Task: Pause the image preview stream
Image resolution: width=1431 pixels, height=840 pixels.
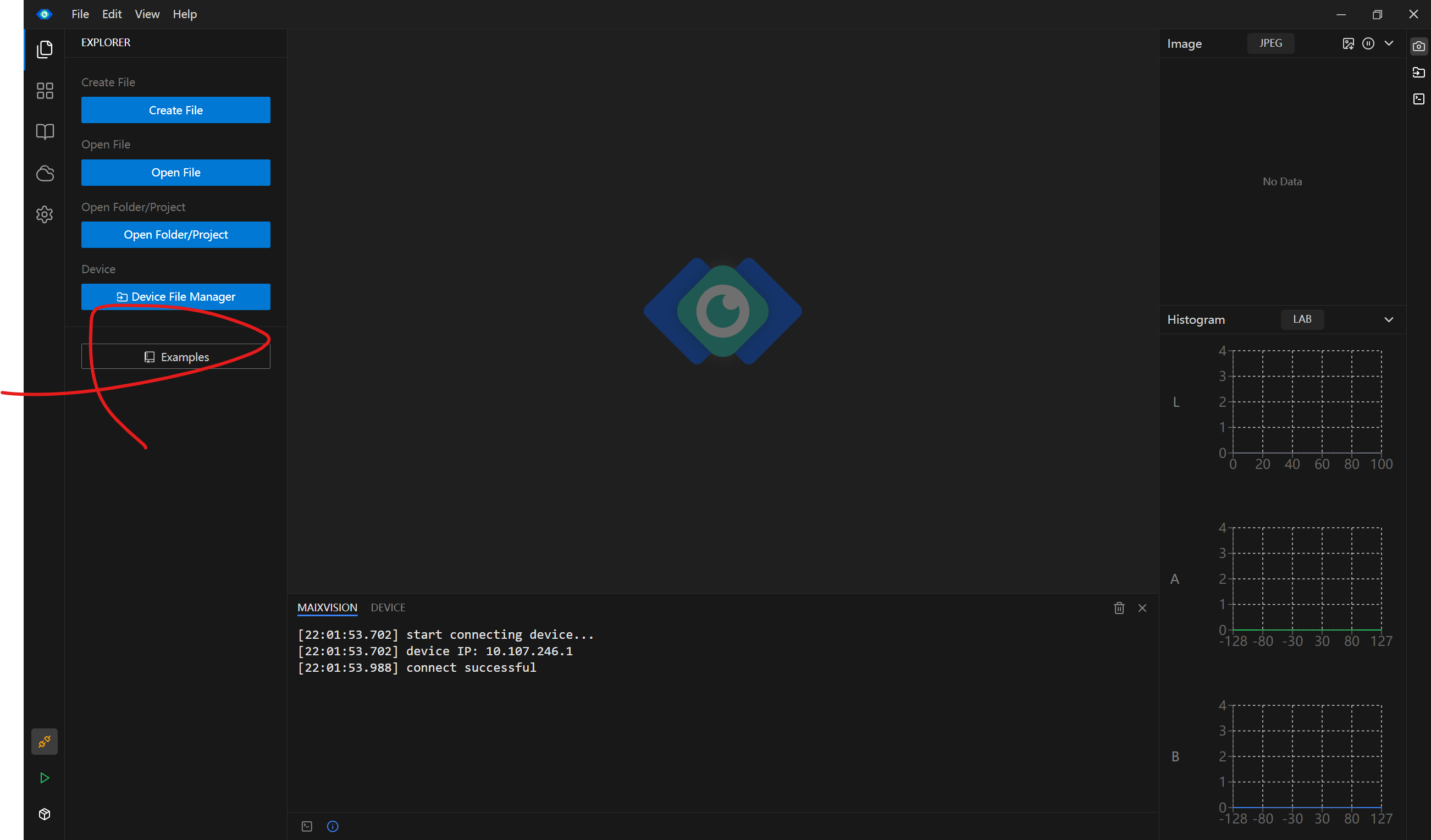Action: (x=1368, y=44)
